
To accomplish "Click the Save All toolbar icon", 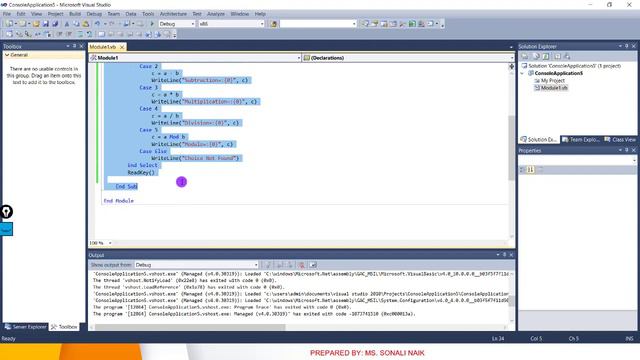I will 55,24.
